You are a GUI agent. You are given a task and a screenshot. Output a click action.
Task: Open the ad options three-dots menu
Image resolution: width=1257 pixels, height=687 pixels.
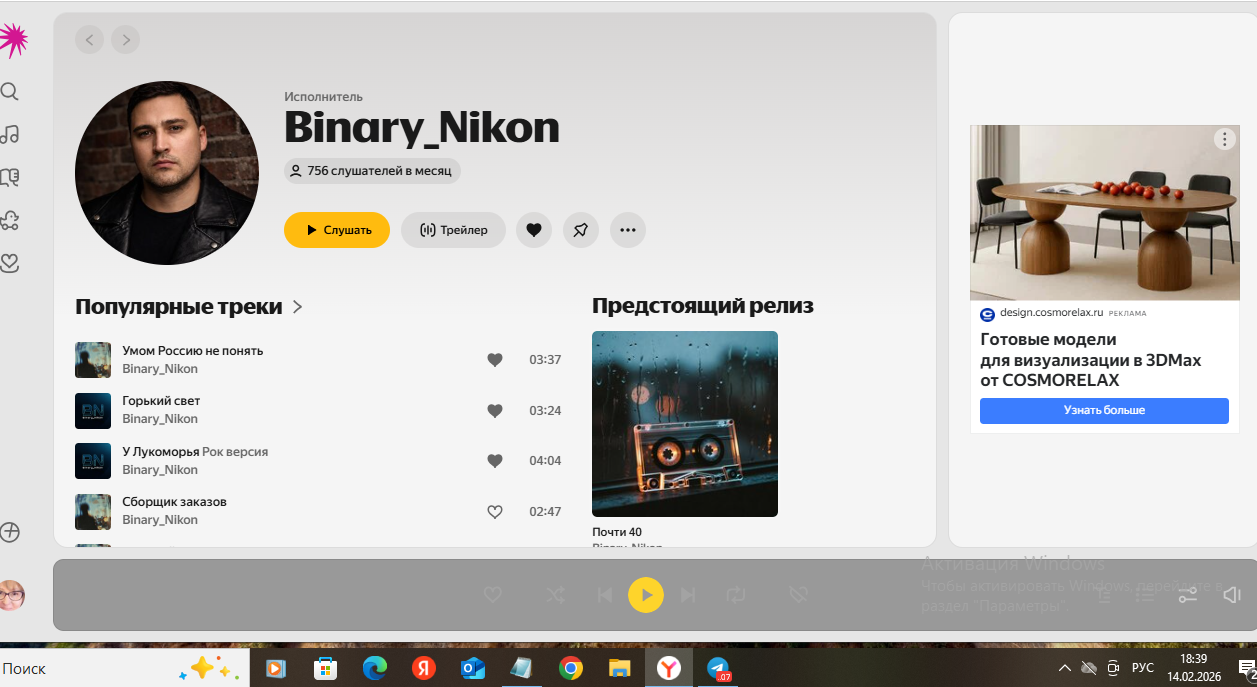pos(1225,139)
